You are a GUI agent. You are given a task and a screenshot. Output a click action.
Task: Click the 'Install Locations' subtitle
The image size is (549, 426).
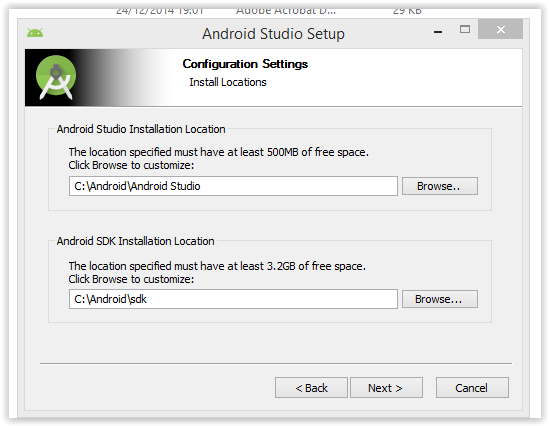click(228, 82)
